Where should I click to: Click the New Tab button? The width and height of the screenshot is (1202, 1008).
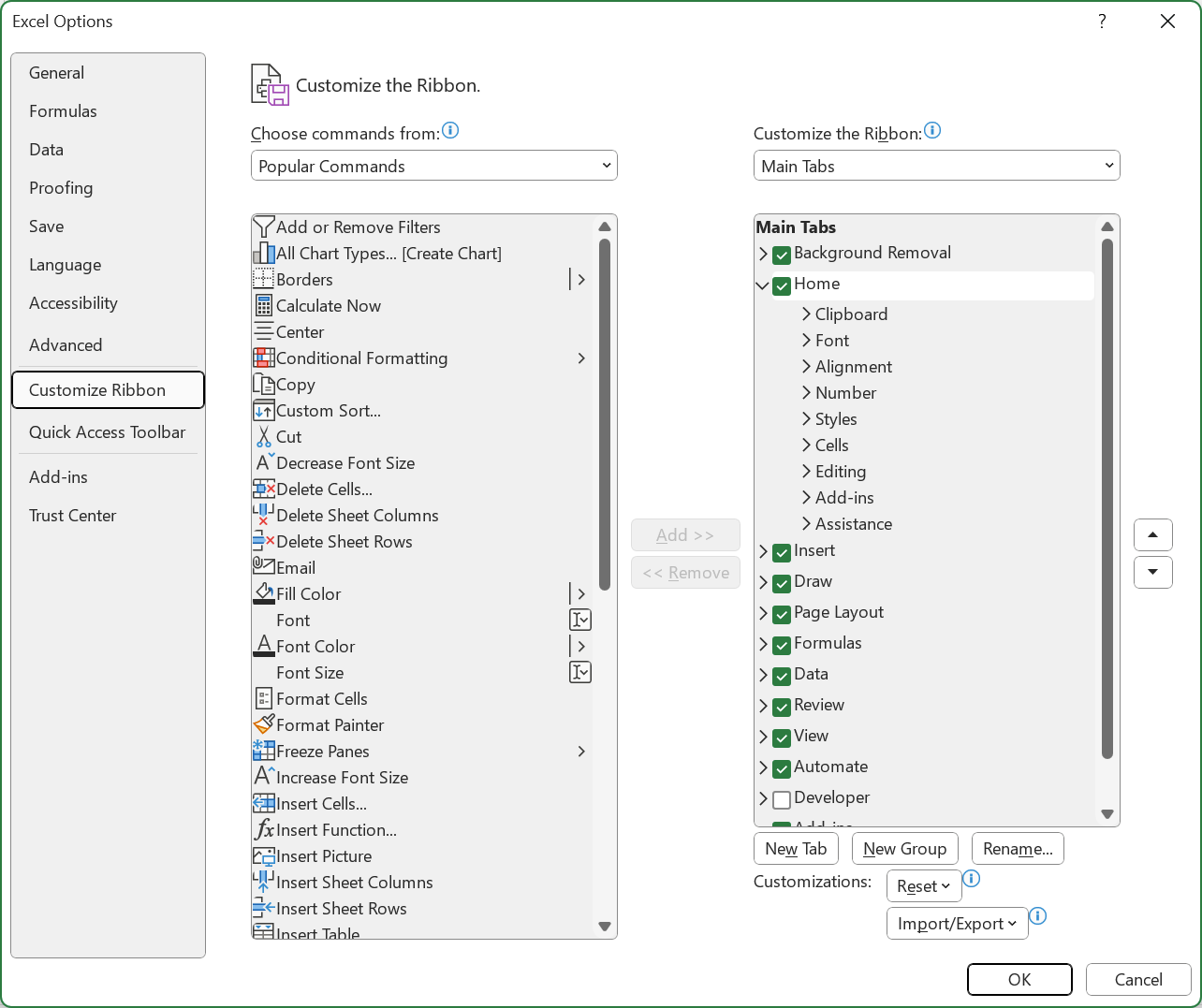coord(796,849)
